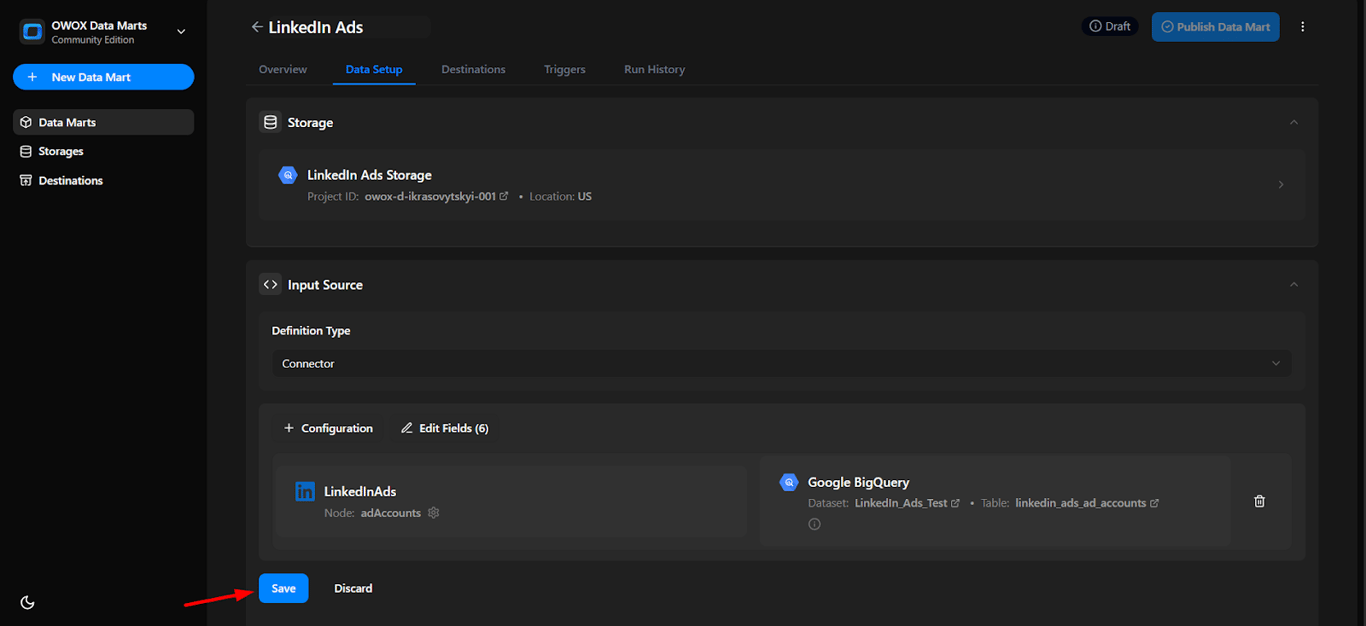Open Data Marts in sidebar
Screen dimensions: 1366x626
pos(103,122)
